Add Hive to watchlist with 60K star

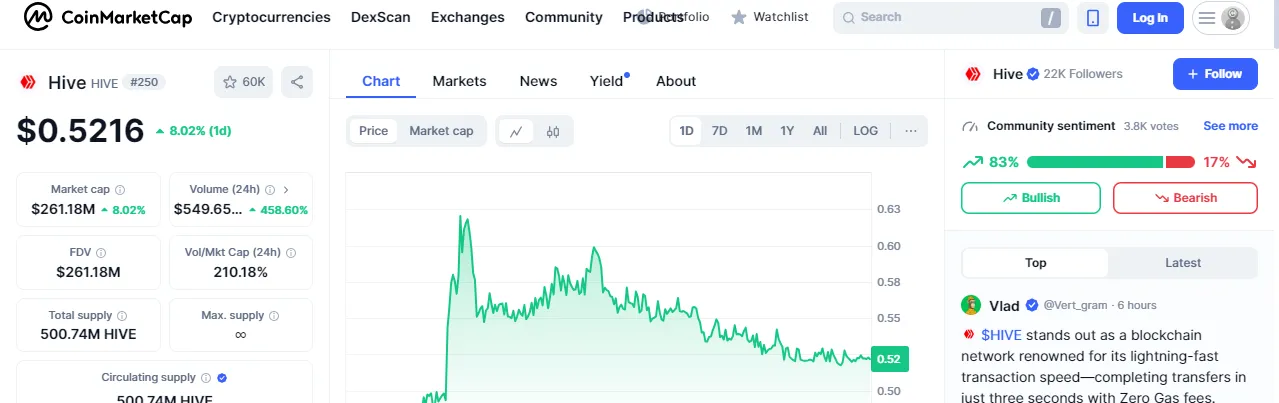point(243,82)
